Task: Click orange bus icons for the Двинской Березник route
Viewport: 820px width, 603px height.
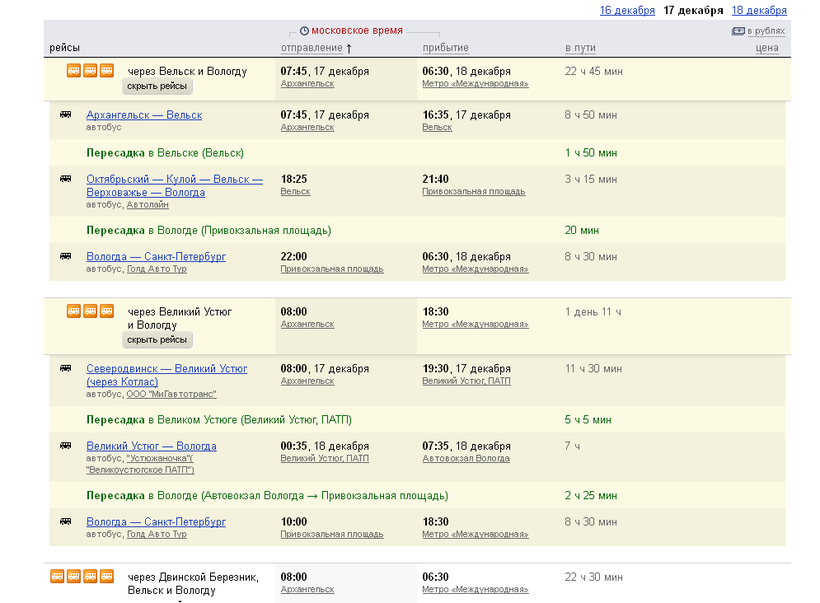Action: [x=82, y=576]
